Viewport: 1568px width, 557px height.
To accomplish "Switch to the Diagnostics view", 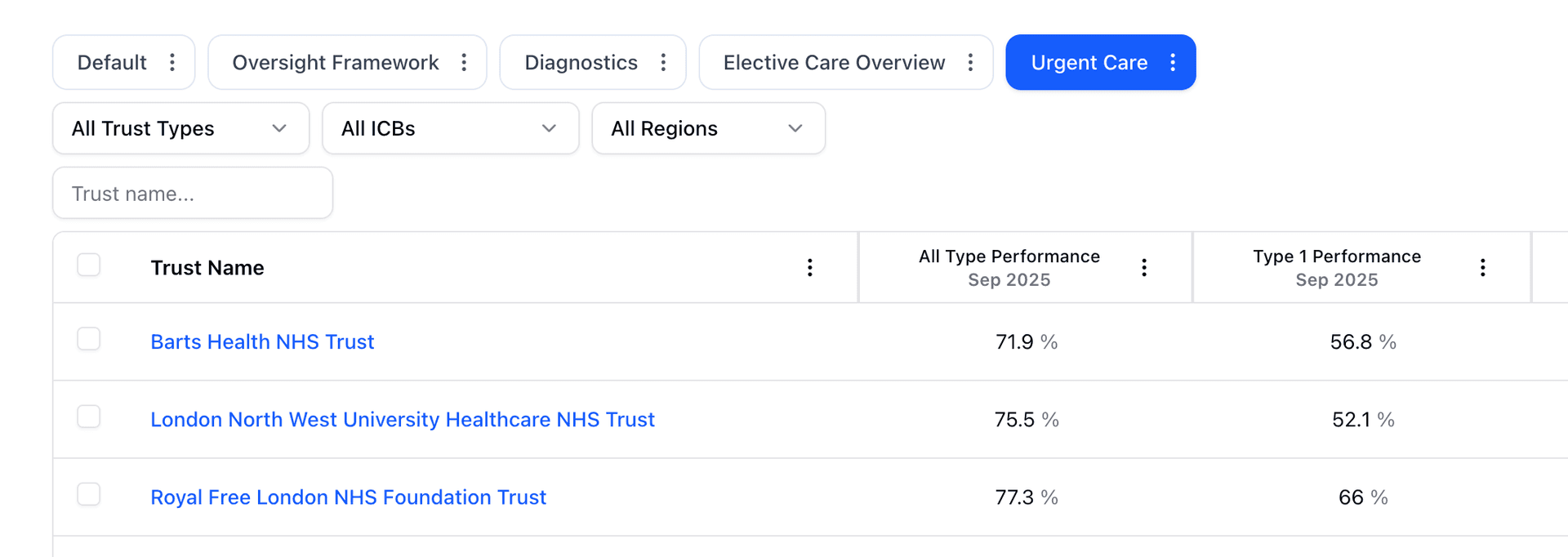I will point(581,61).
